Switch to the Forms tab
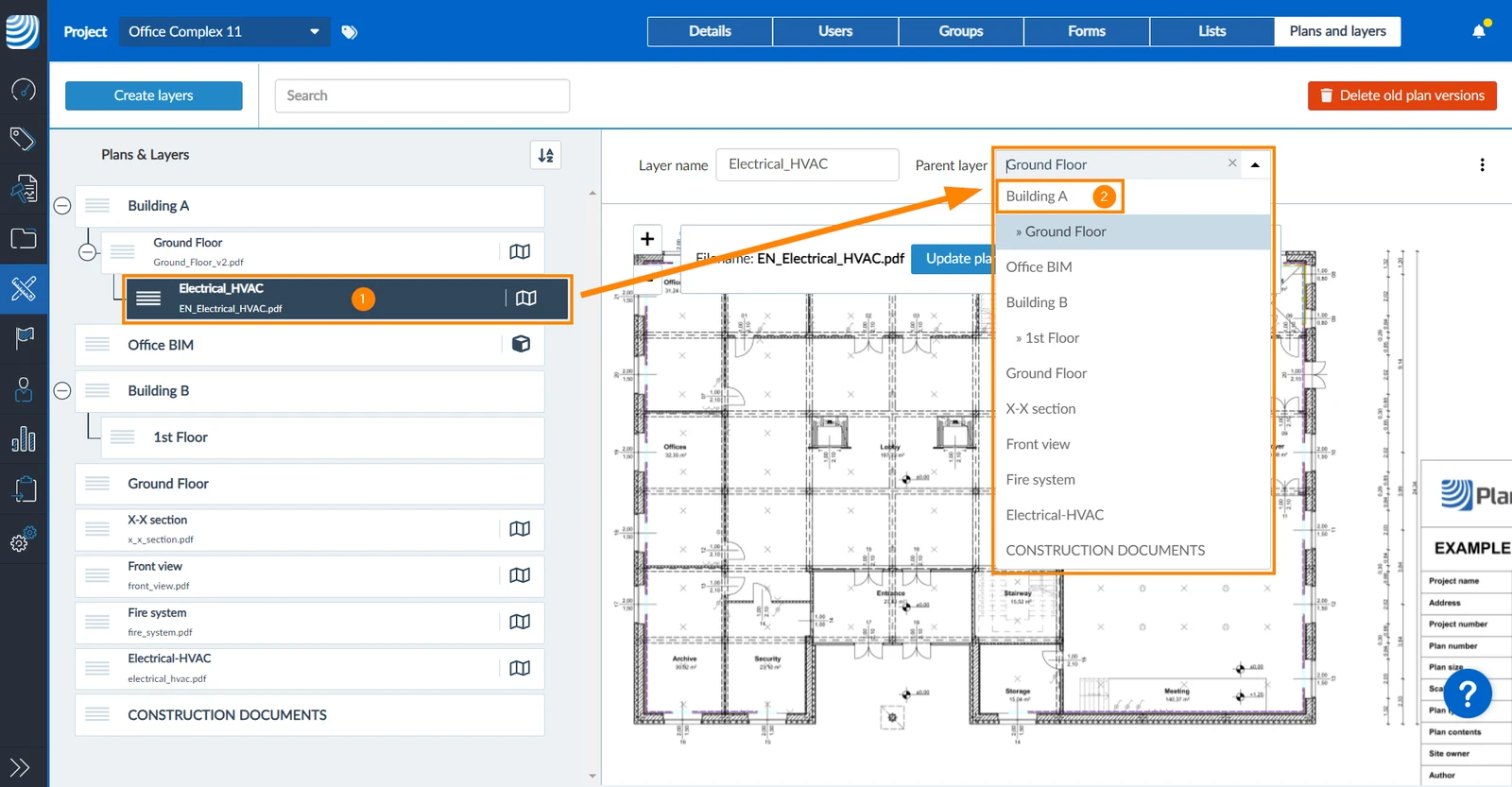Viewport: 1512px width, 787px height. coord(1087,31)
